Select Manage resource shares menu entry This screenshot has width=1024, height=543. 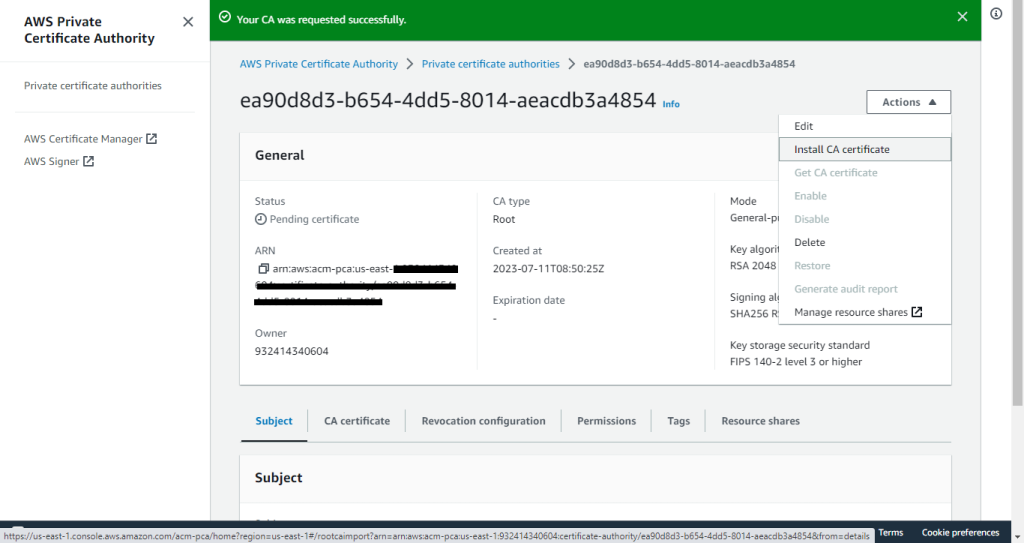(x=865, y=312)
